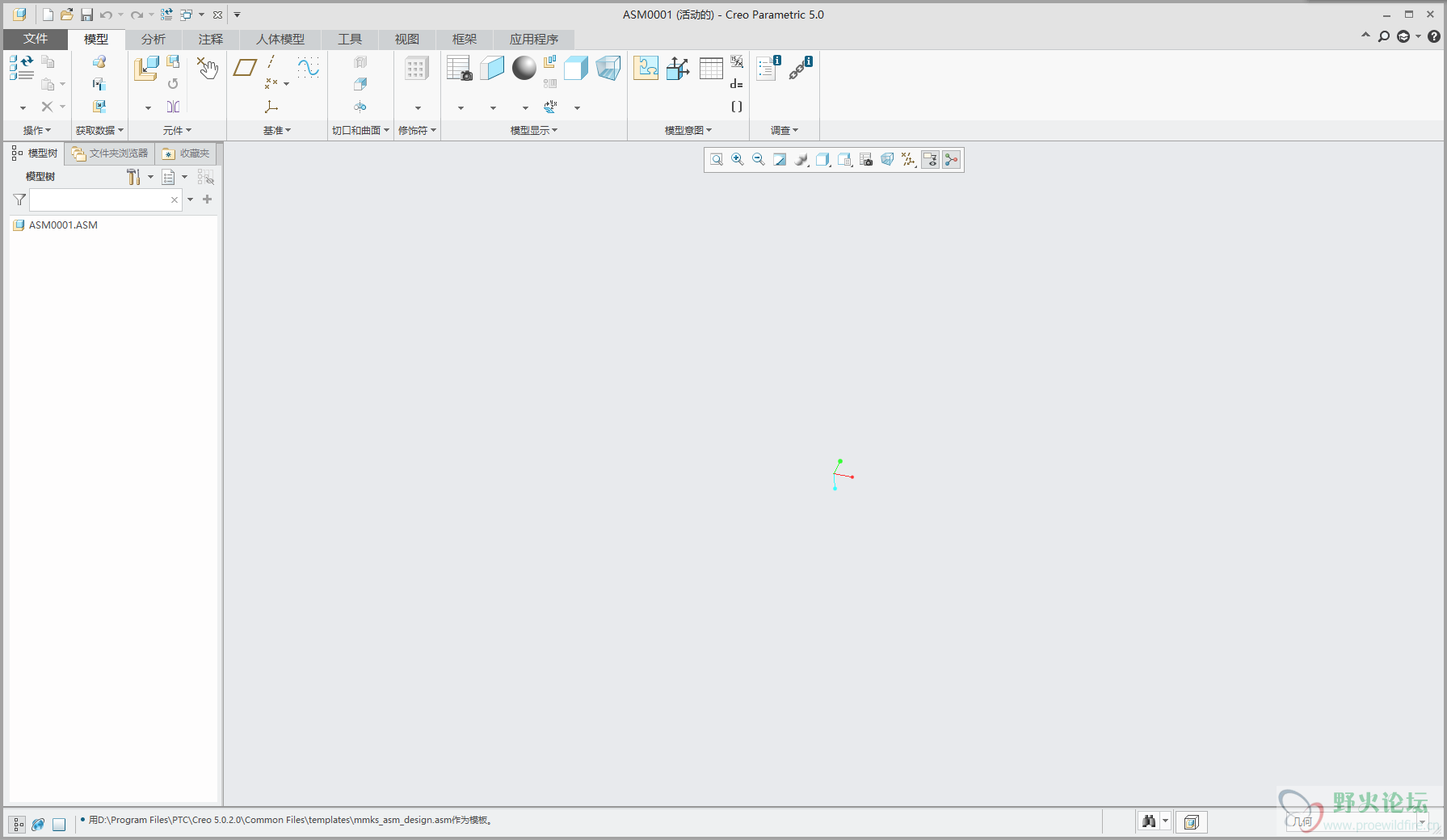Open the 收藏夹 navigator tab
Image resolution: width=1447 pixels, height=840 pixels.
[186, 153]
